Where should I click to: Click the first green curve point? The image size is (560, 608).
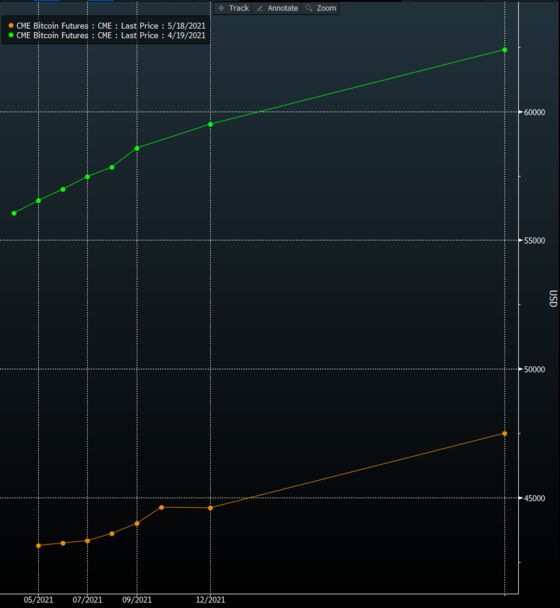(x=14, y=213)
